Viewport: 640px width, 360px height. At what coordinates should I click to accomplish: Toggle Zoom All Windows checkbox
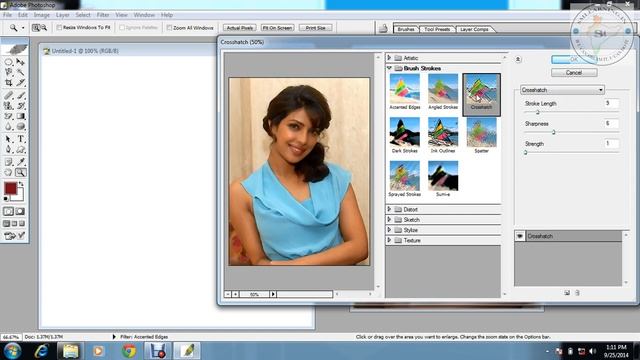click(x=169, y=27)
